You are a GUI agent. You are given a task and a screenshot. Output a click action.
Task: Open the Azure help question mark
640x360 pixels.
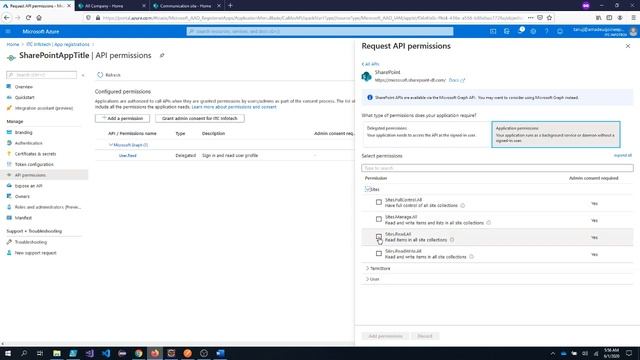click(547, 31)
